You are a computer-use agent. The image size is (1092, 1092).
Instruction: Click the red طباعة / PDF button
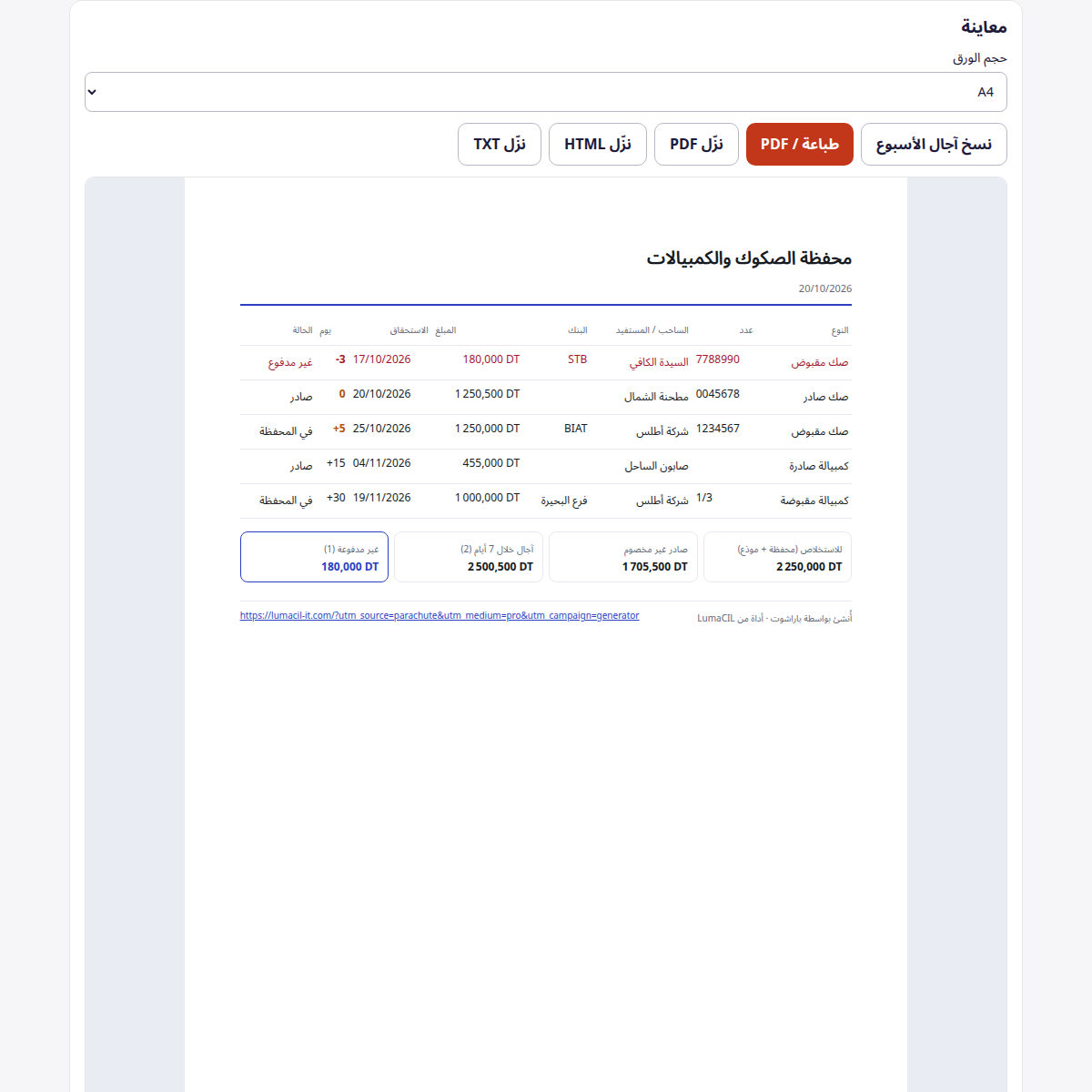tap(800, 145)
